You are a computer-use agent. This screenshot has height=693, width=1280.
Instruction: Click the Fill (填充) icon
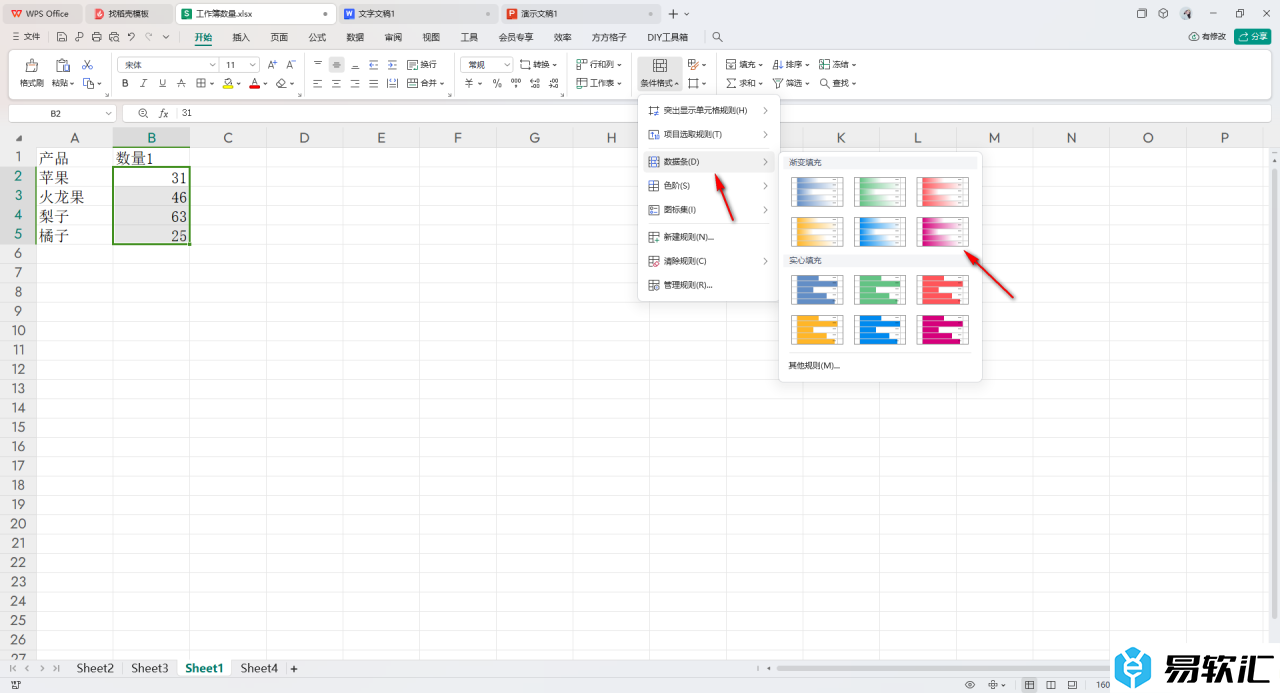pyautogui.click(x=731, y=64)
